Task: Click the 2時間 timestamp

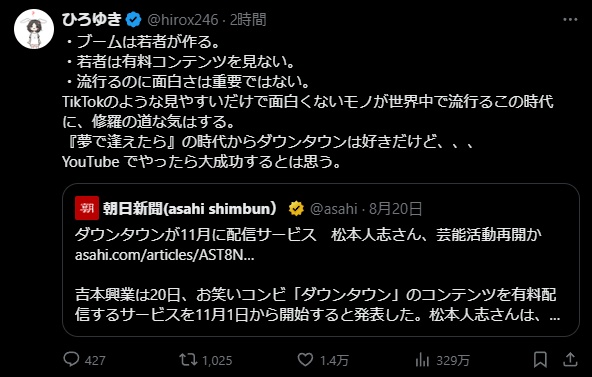Action: 248,20
